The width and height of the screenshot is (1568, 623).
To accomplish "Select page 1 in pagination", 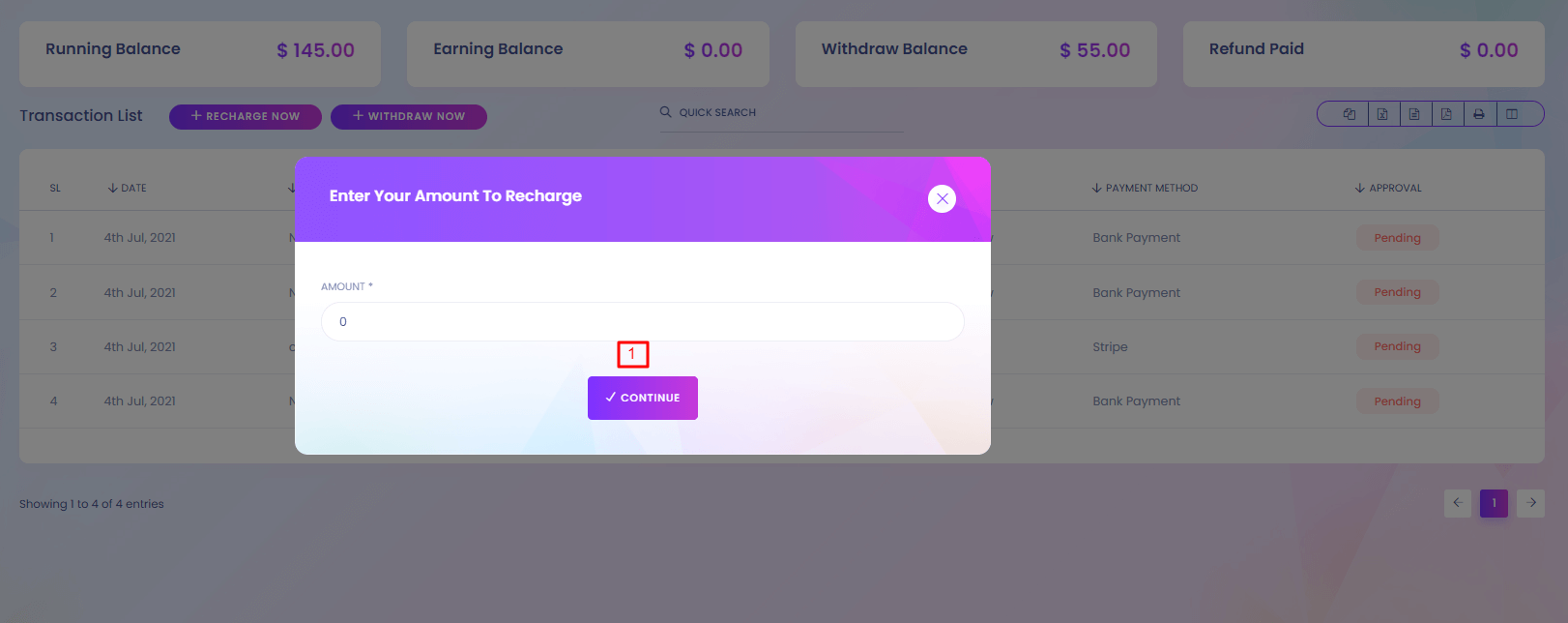I will click(x=1494, y=503).
